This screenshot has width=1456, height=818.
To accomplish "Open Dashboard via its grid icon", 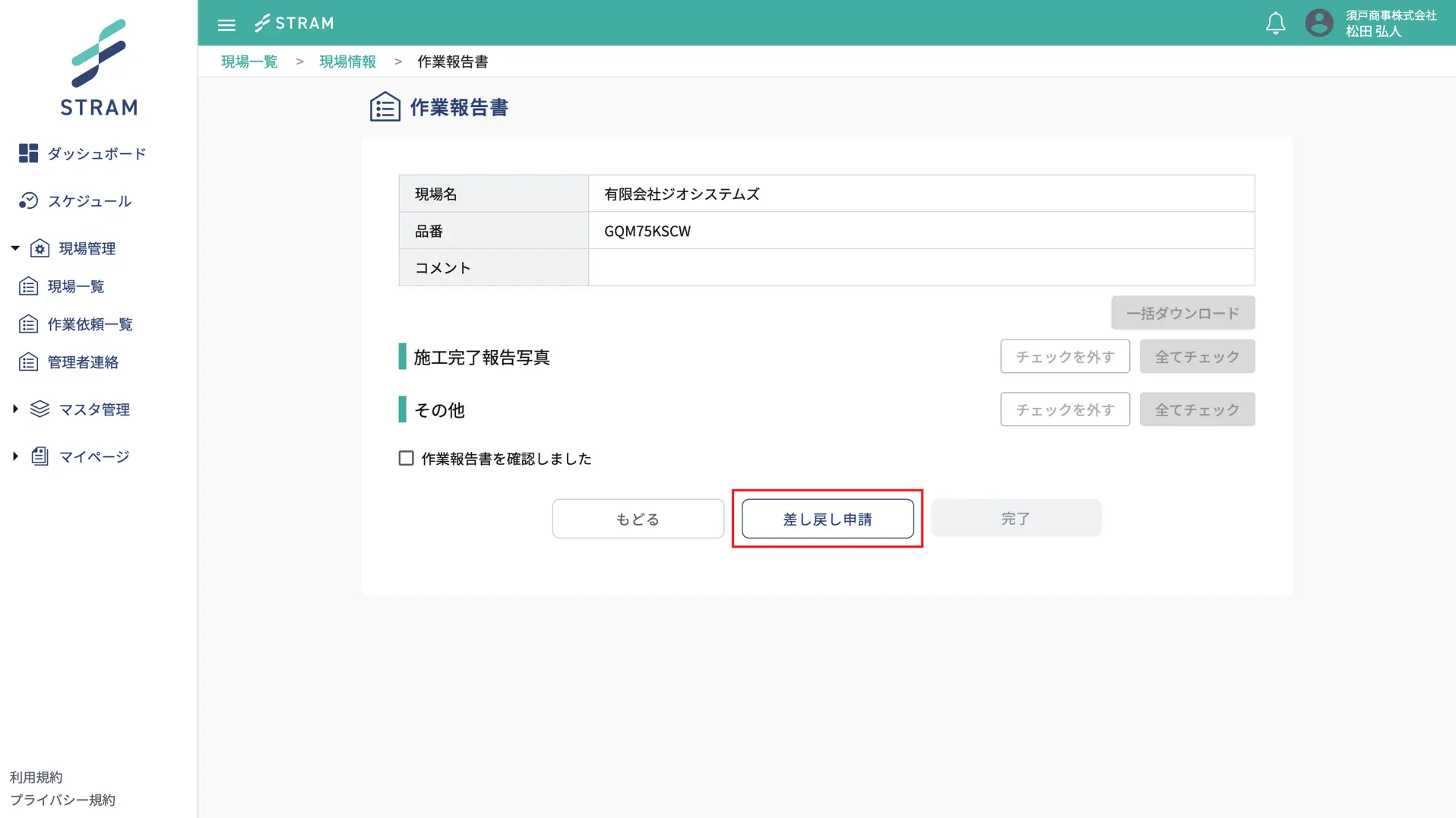I will 28,153.
